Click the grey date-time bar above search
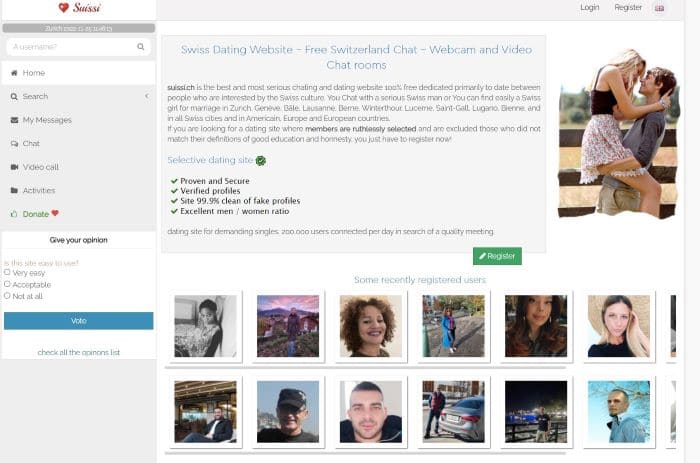 point(79,28)
